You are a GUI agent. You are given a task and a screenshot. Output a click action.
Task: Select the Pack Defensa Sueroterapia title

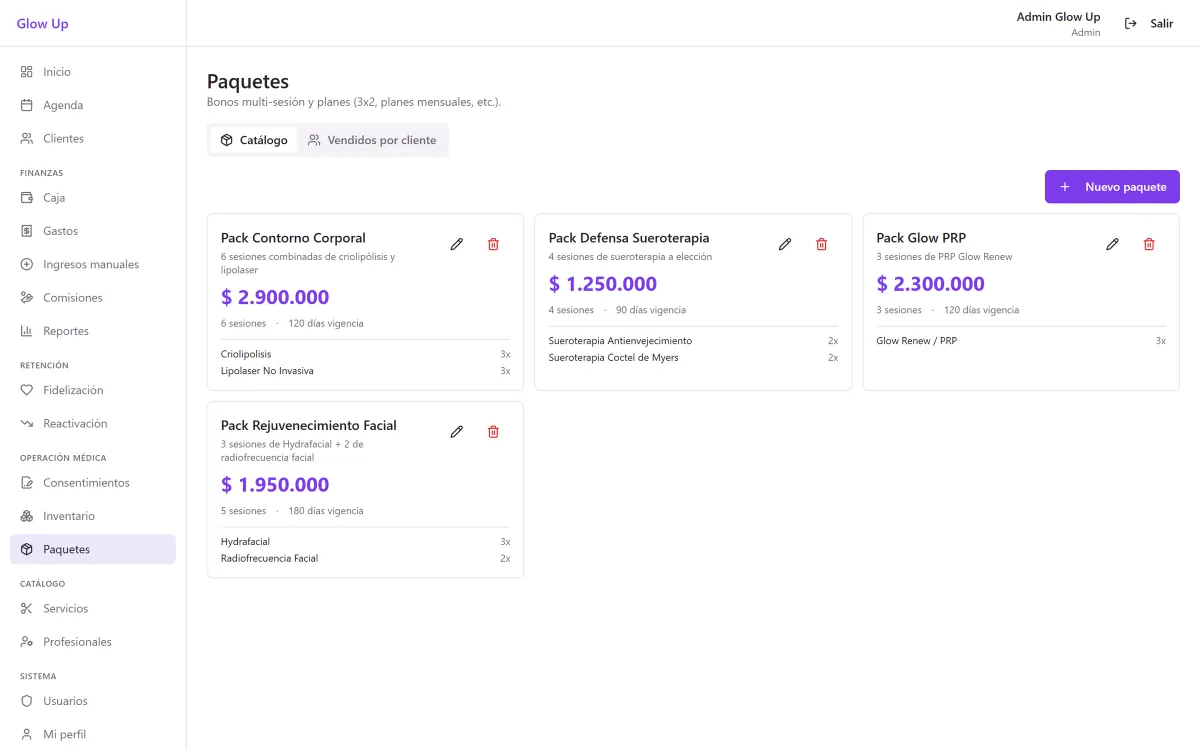pos(629,238)
